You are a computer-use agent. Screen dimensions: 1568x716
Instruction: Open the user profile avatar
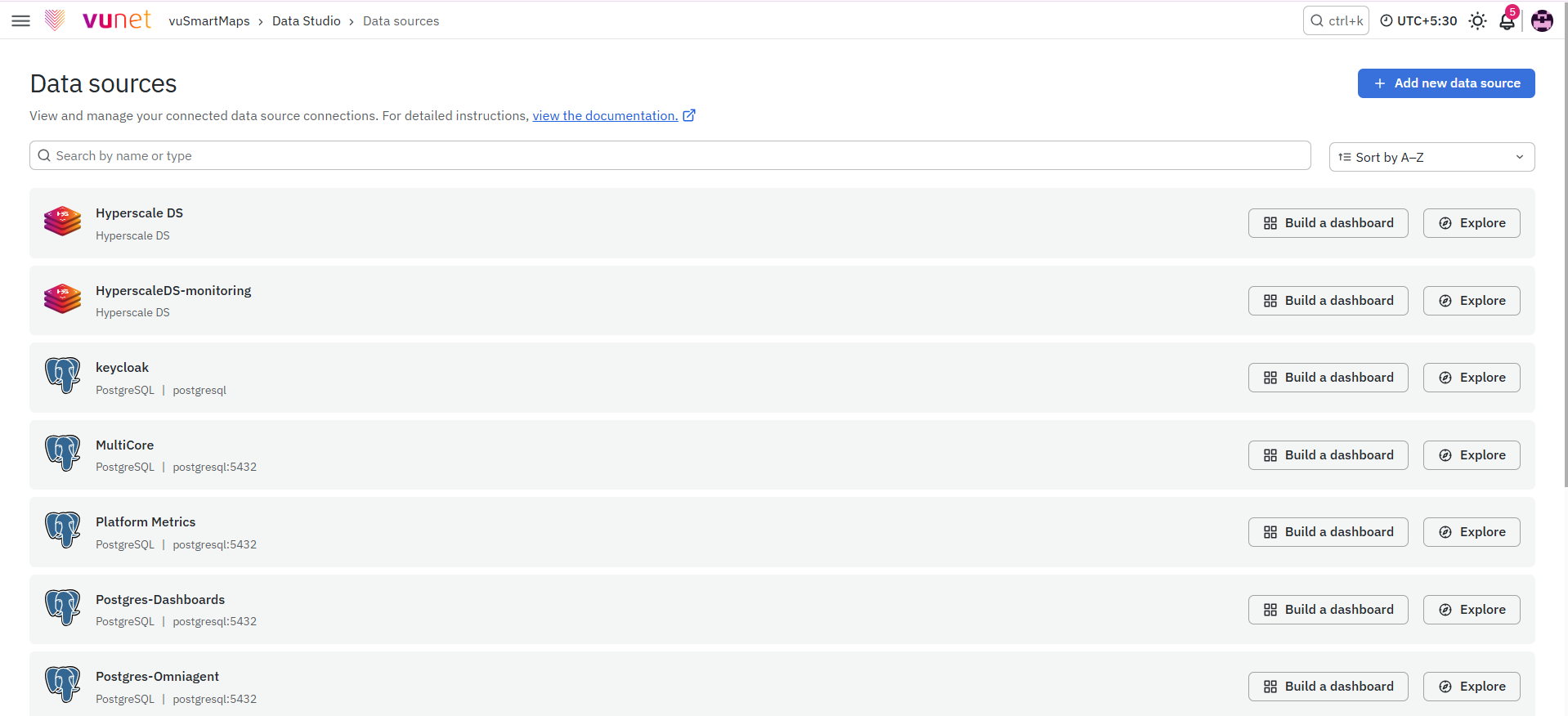pyautogui.click(x=1542, y=20)
